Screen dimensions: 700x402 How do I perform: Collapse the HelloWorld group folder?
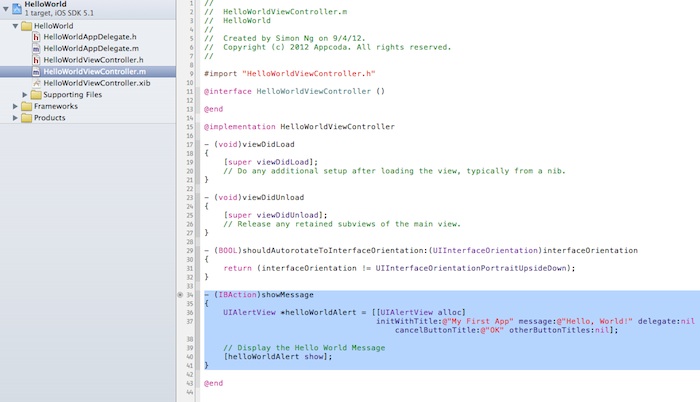[x=13, y=25]
